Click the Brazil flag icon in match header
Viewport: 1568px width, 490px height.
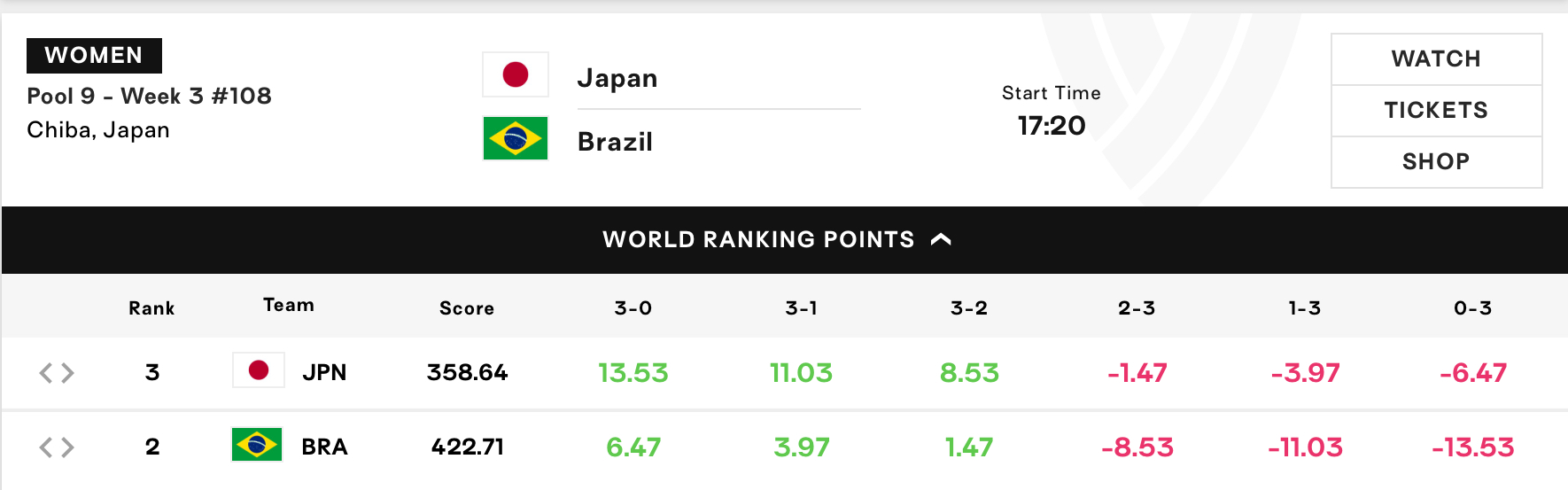click(x=516, y=138)
